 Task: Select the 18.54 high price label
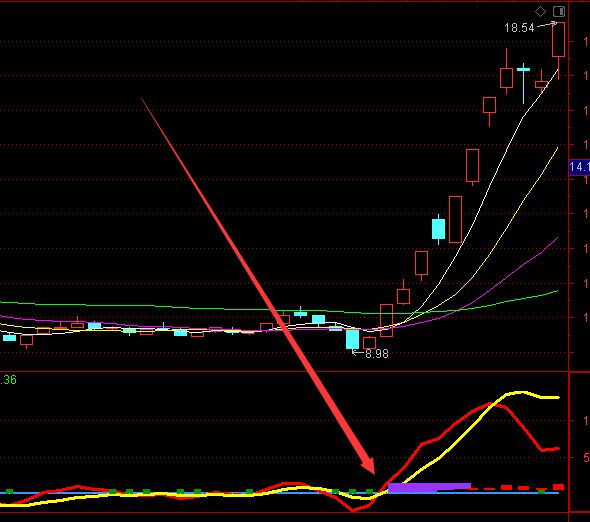[x=519, y=28]
